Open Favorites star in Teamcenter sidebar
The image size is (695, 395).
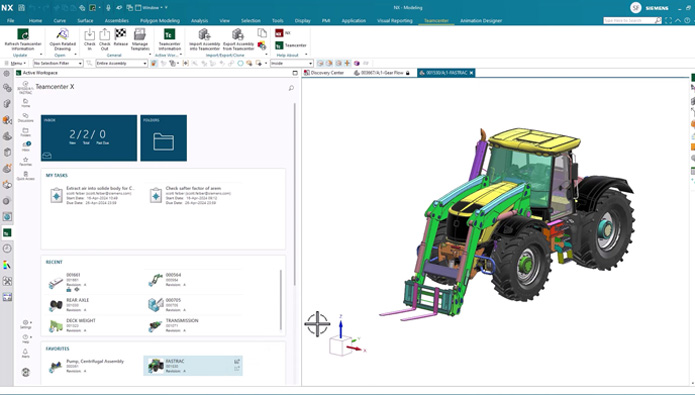pyautogui.click(x=26, y=161)
